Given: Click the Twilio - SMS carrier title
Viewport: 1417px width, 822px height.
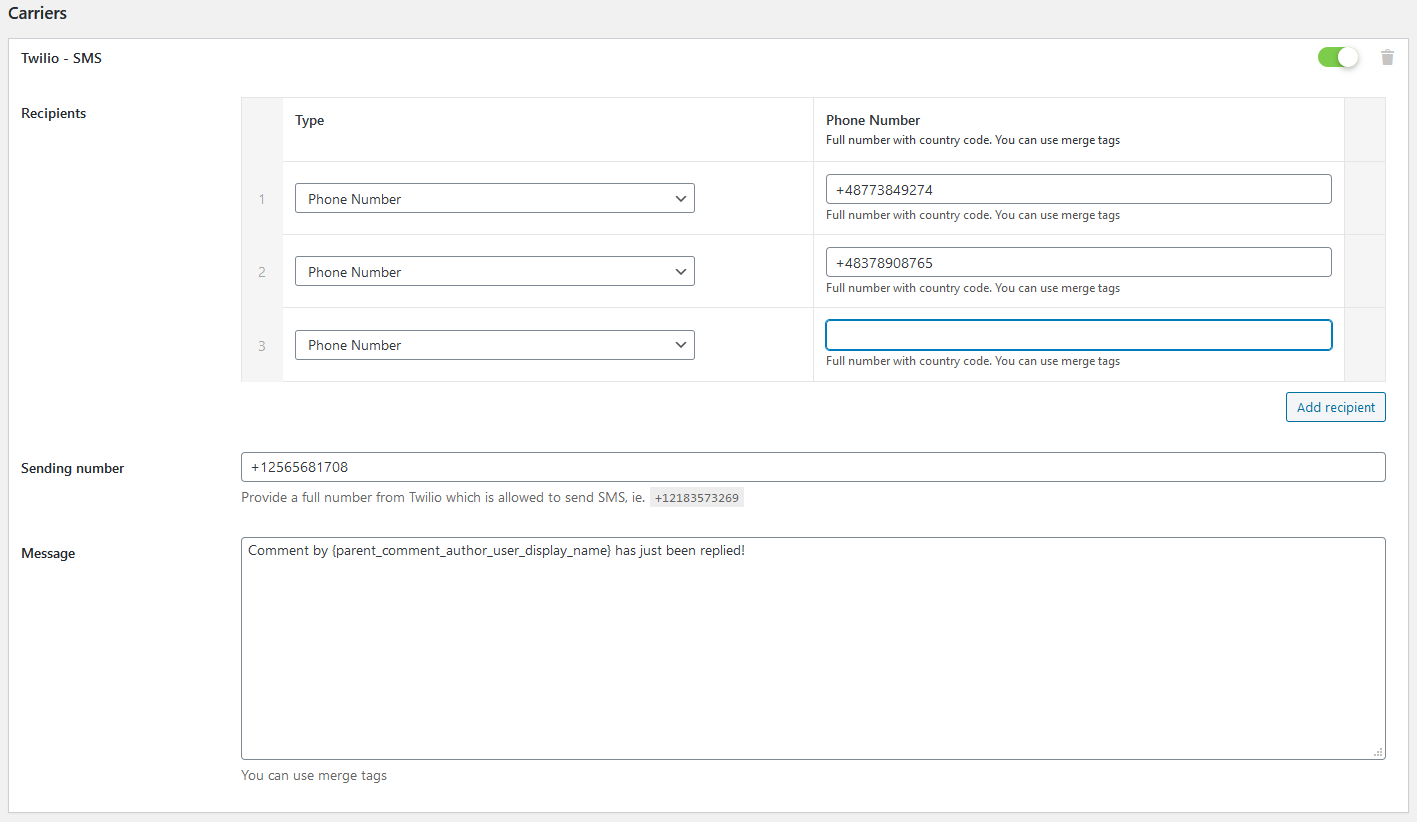Looking at the screenshot, I should pyautogui.click(x=62, y=58).
